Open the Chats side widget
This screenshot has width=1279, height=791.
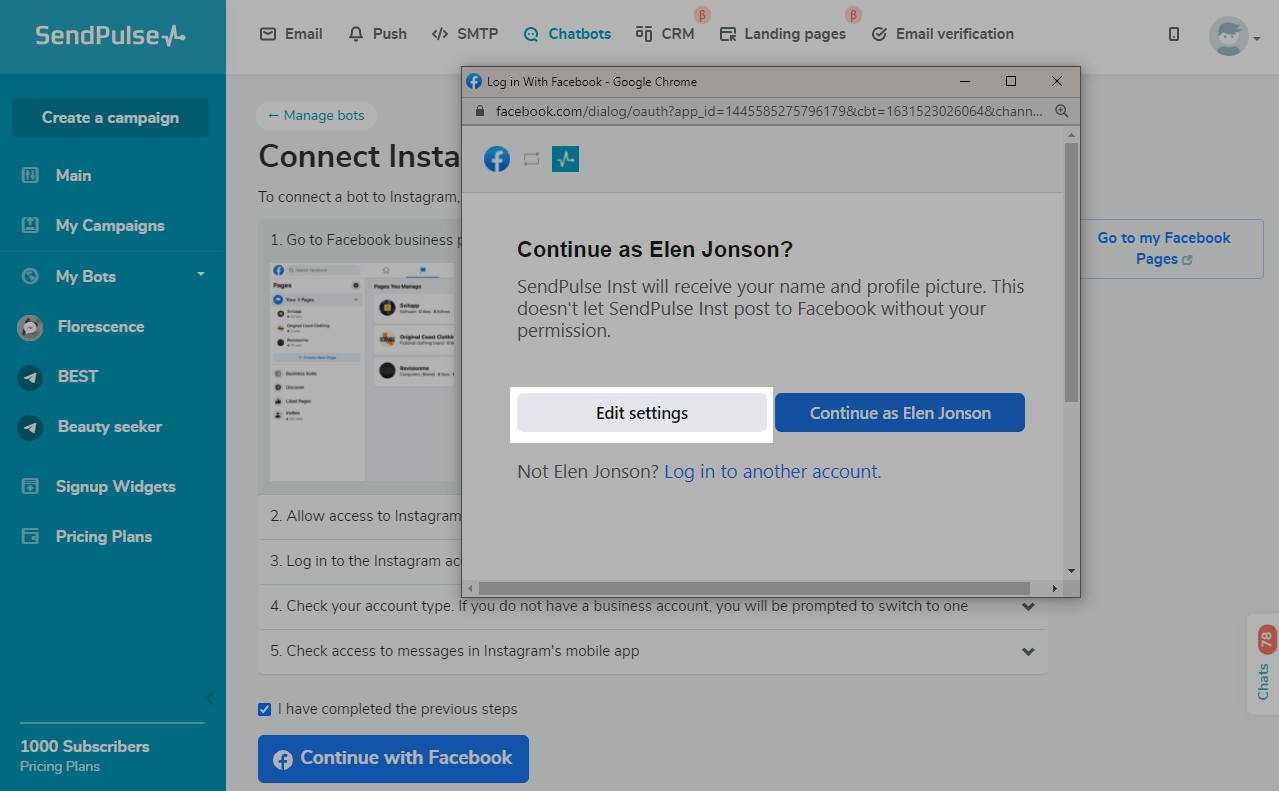tap(1264, 664)
